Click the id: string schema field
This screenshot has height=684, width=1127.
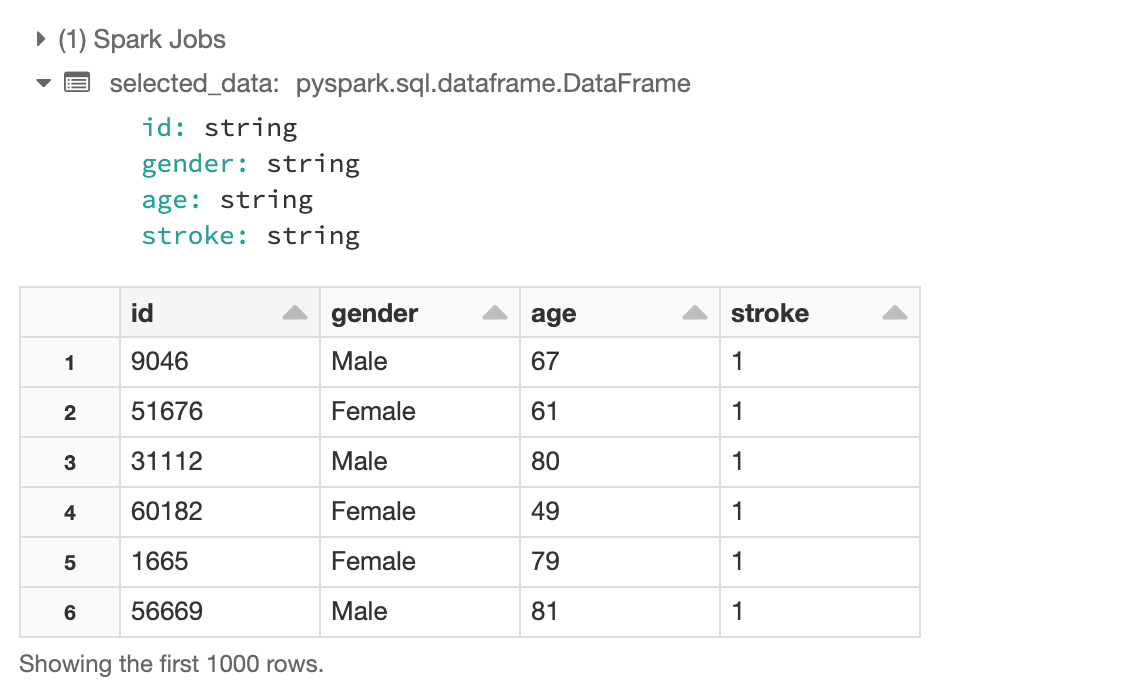coord(219,127)
